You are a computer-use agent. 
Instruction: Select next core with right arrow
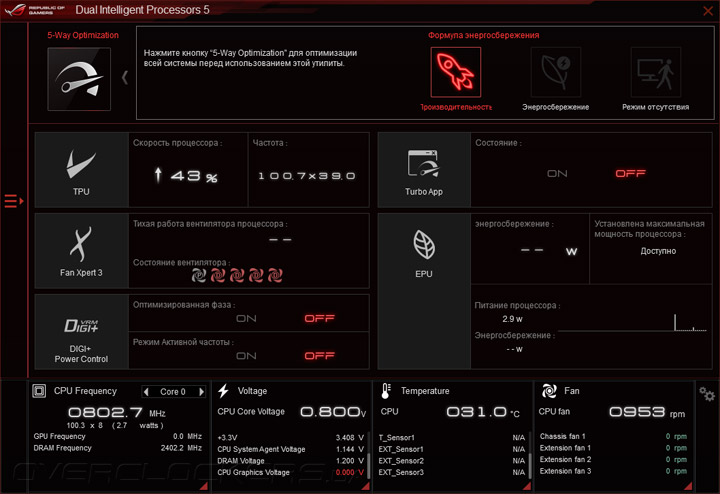(201, 392)
